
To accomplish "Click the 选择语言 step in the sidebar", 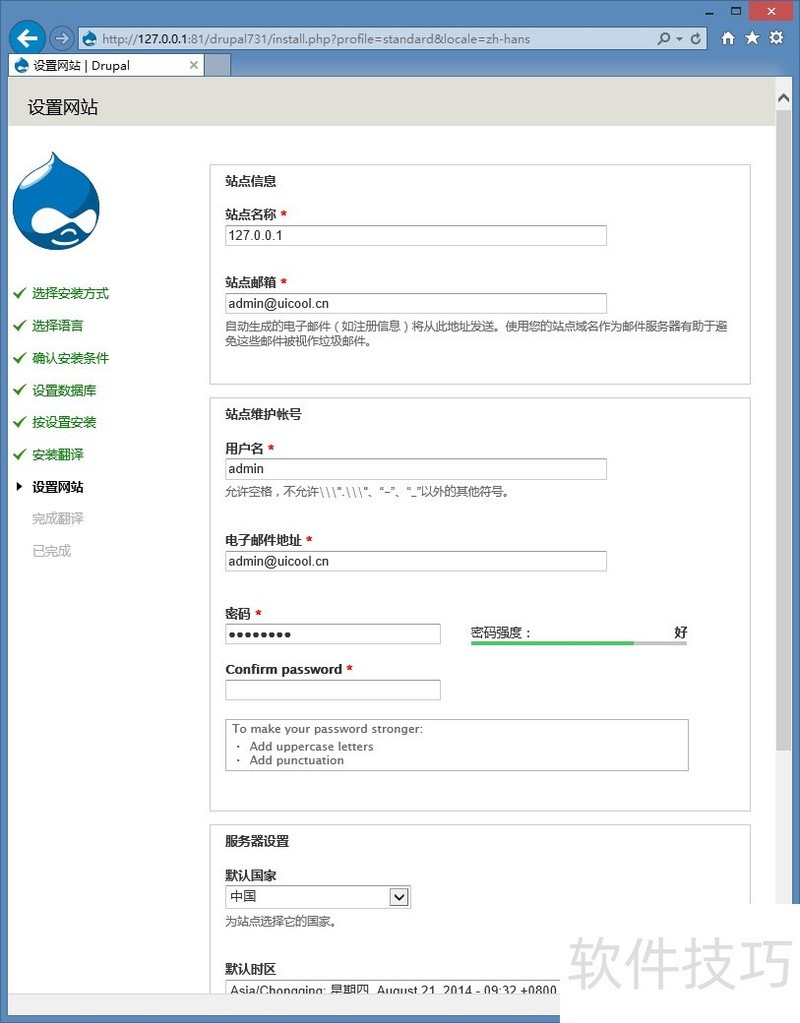I will [x=55, y=325].
